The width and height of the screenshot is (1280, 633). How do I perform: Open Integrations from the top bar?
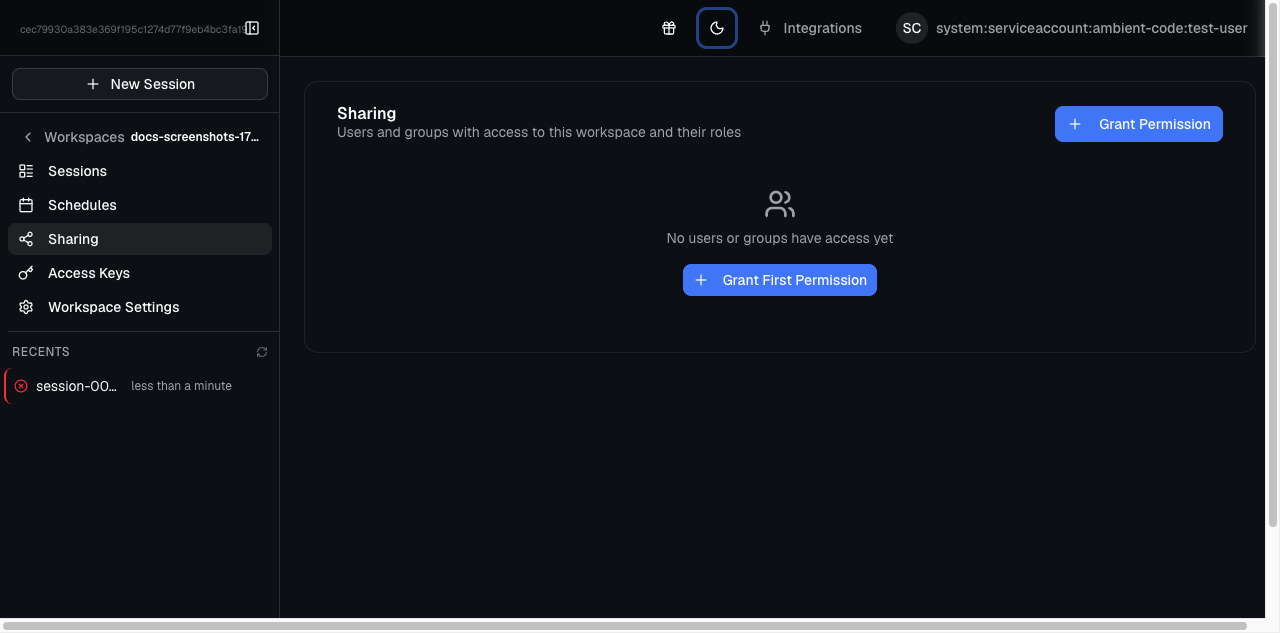[x=810, y=28]
